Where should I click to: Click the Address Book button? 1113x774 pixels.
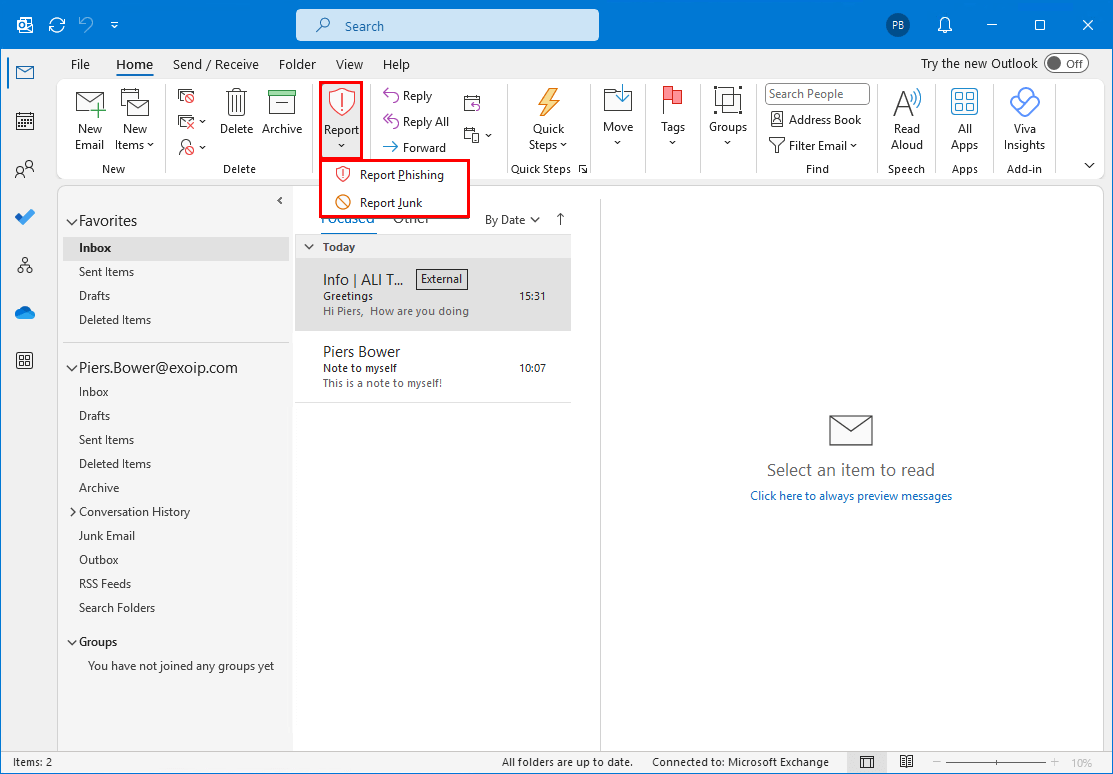(x=816, y=120)
